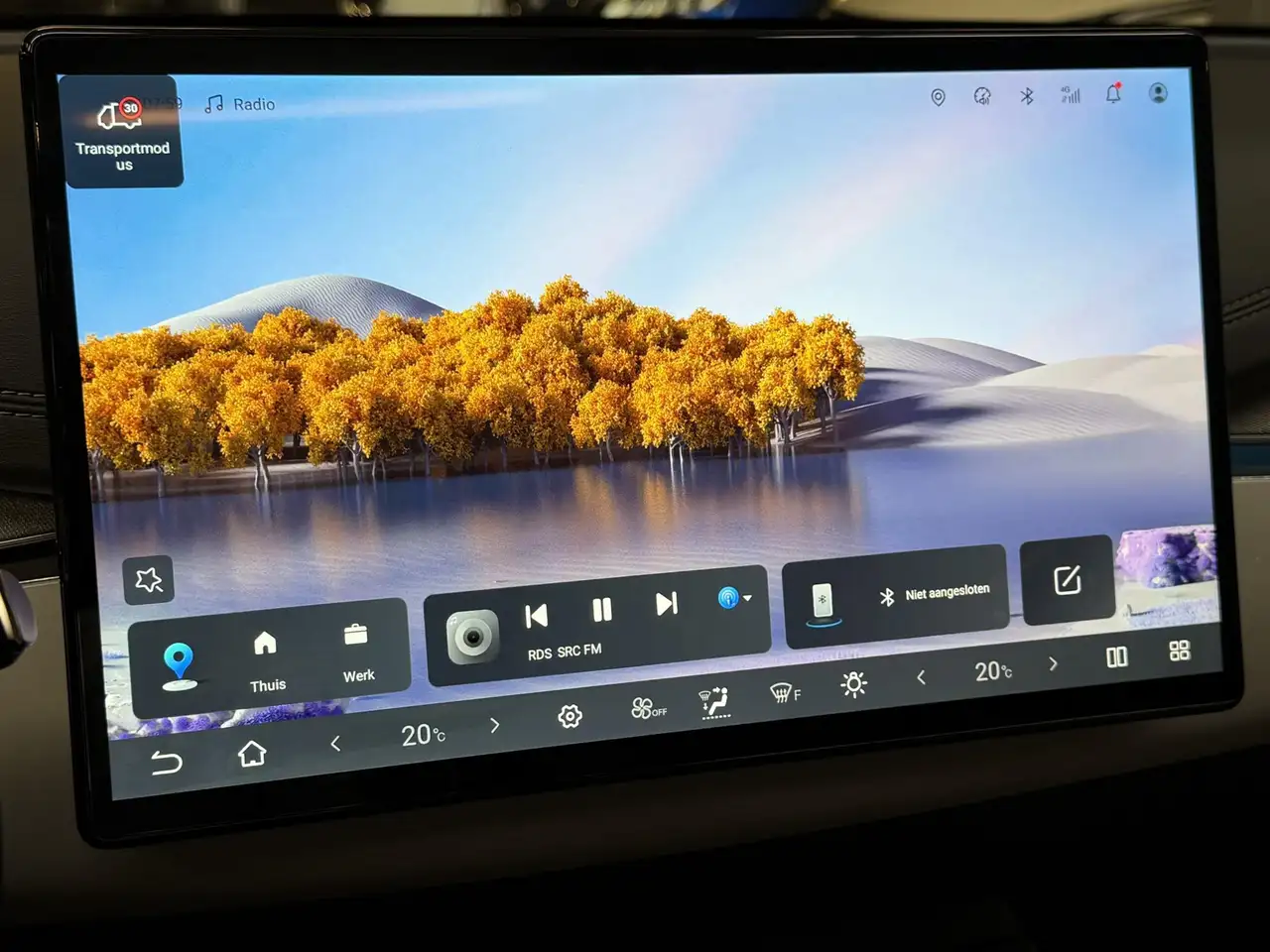Pause the radio playback

pos(601,610)
